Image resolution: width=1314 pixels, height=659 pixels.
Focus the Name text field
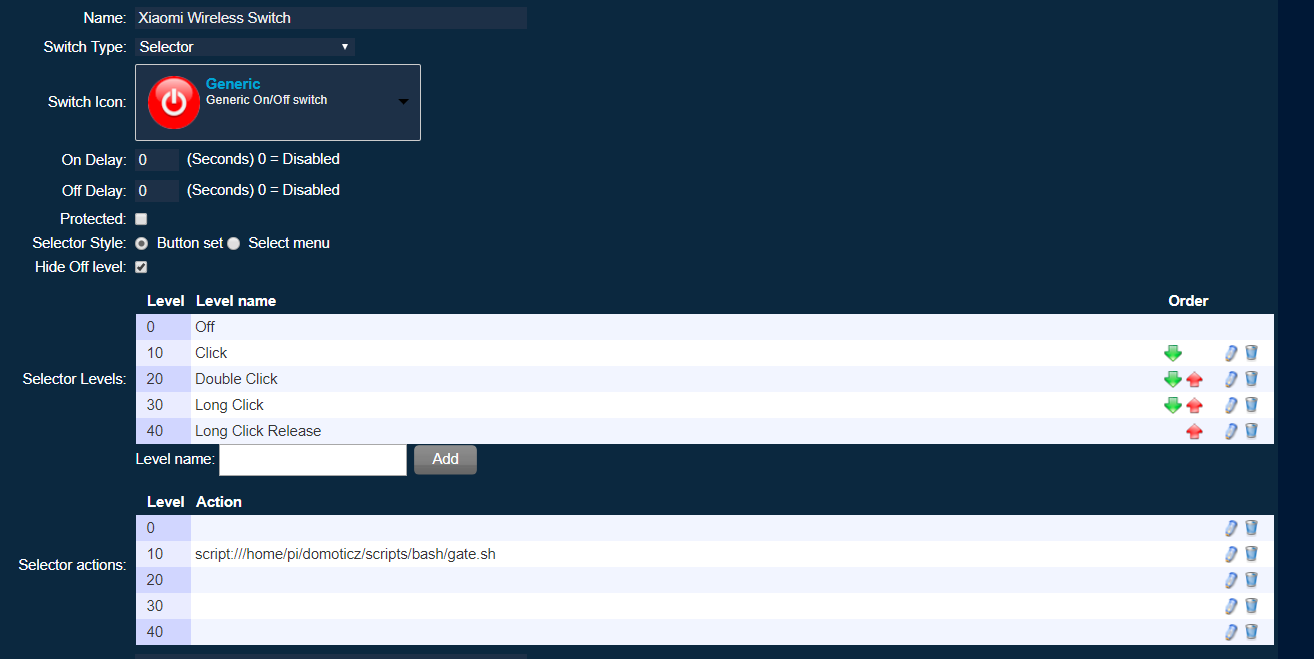(x=331, y=18)
